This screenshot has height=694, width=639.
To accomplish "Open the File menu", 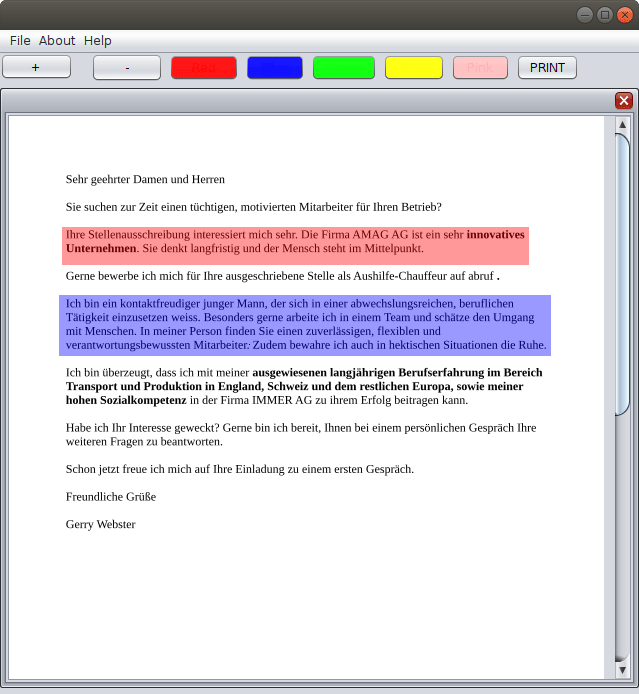I will pyautogui.click(x=20, y=41).
